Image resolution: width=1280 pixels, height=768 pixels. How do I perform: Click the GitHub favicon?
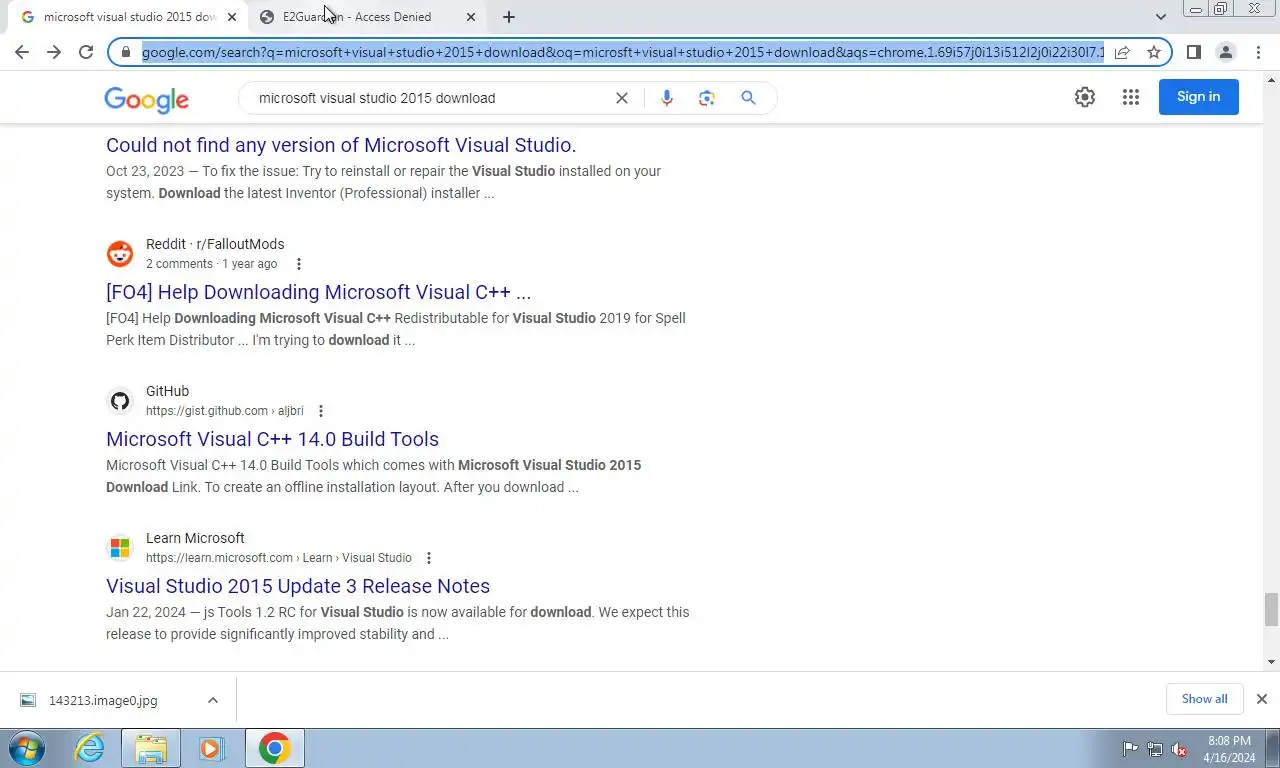pos(120,401)
